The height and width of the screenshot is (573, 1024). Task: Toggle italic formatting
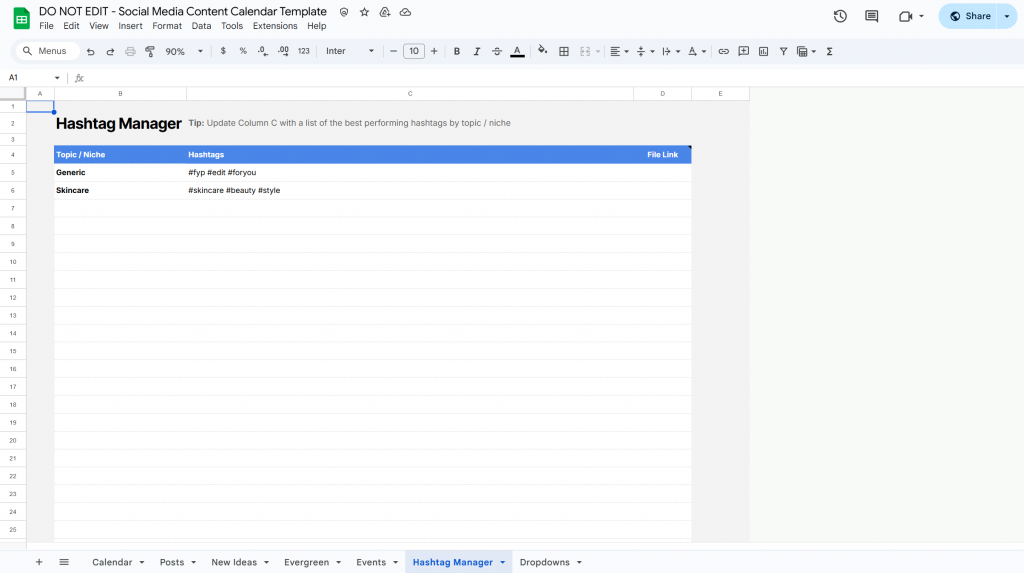pos(477,51)
